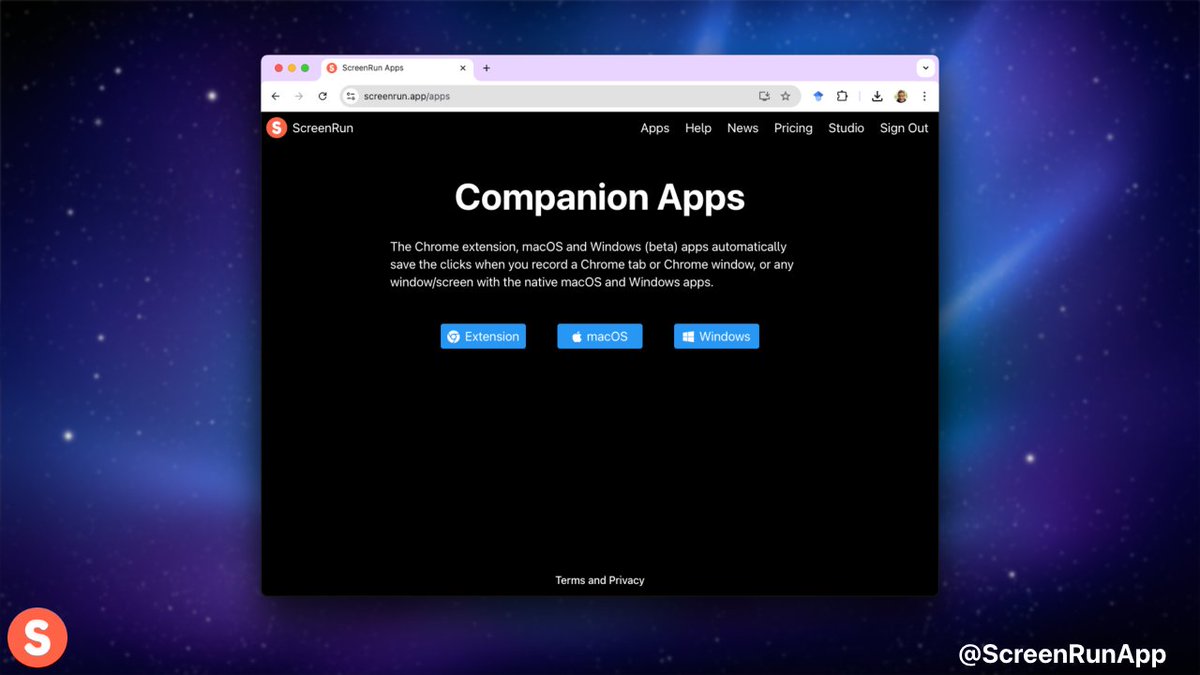Viewport: 1200px width, 675px height.
Task: Click the install app icon in address bar
Action: pyautogui.click(x=765, y=96)
